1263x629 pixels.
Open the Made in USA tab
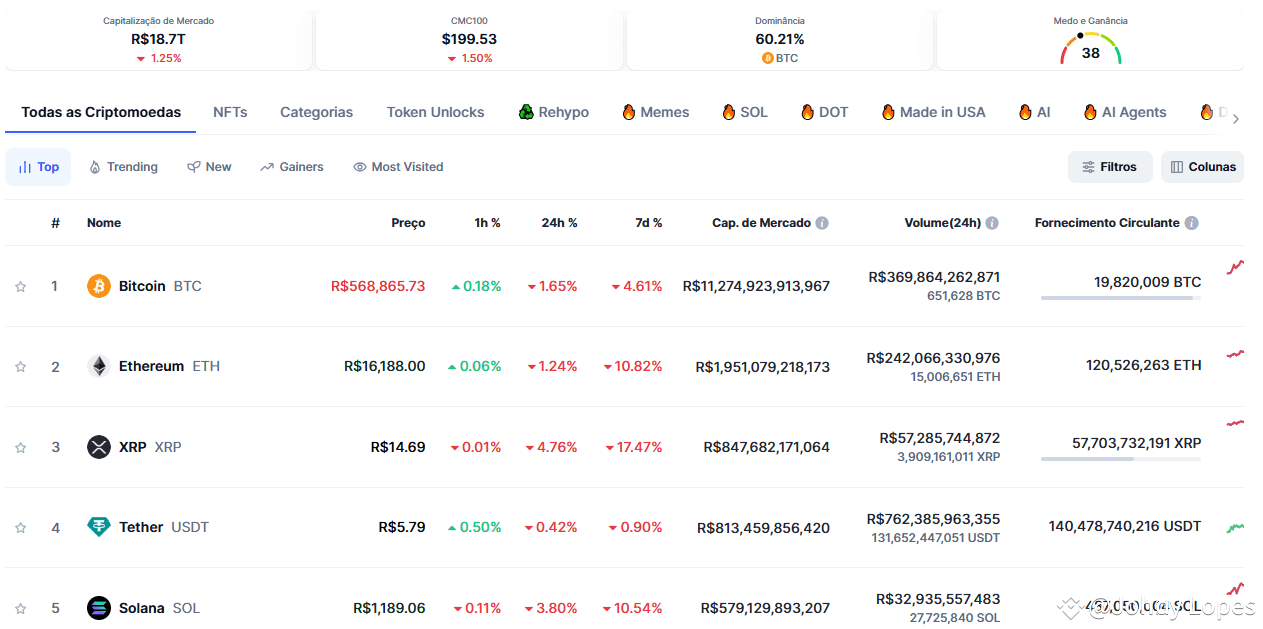click(934, 112)
